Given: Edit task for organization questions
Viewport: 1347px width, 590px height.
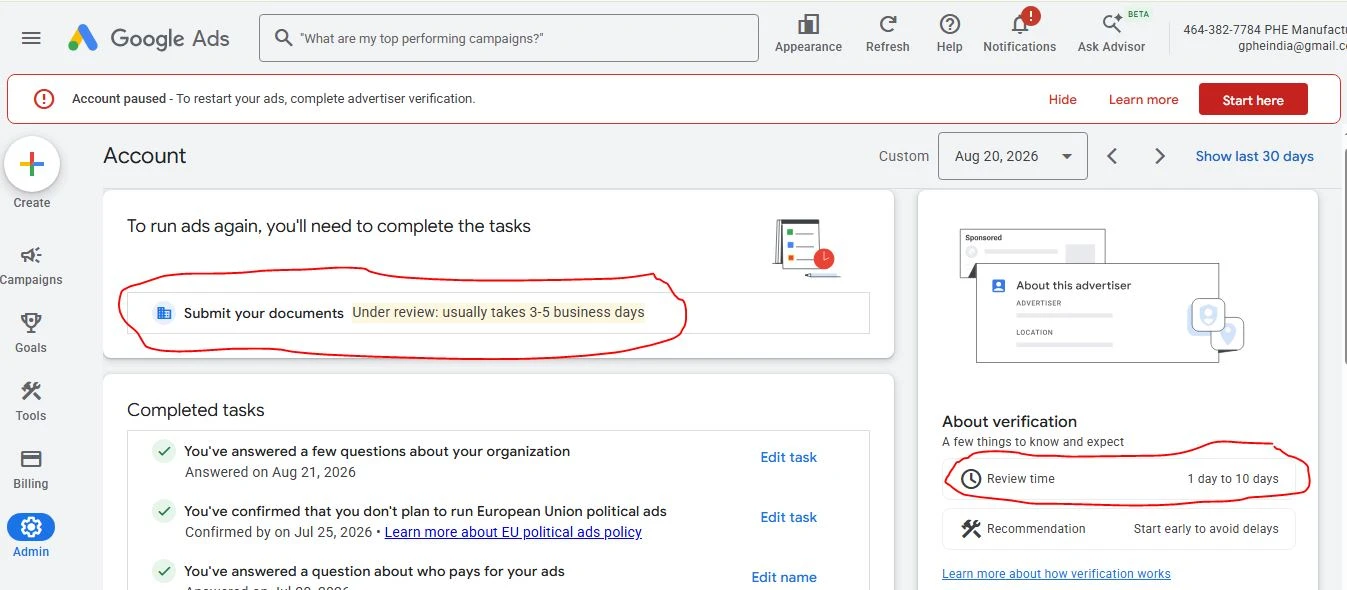Looking at the screenshot, I should tap(789, 457).
